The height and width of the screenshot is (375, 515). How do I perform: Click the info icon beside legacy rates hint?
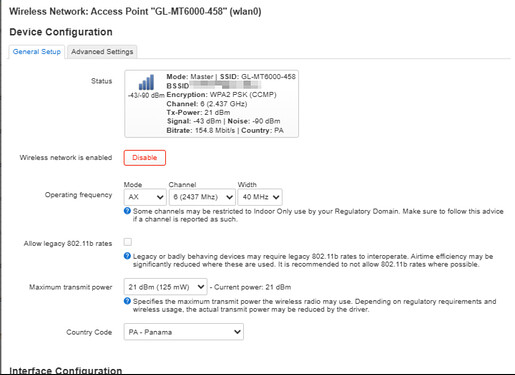127,256
